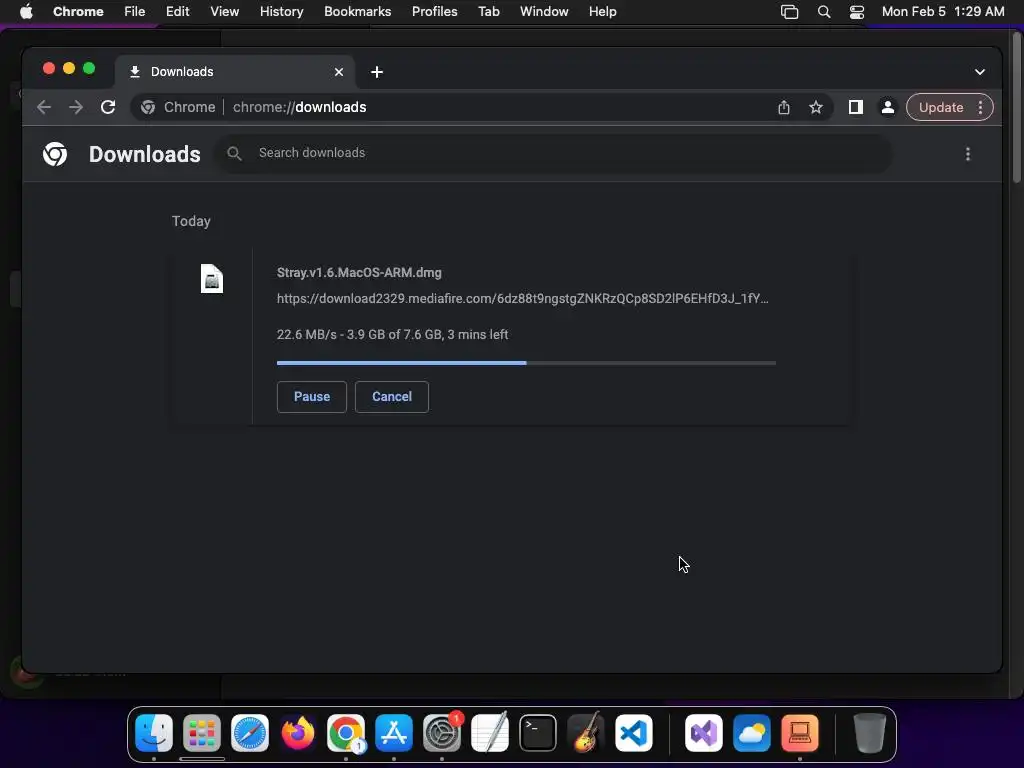This screenshot has width=1024, height=768.
Task: Cancel the Stray dmg download
Action: (x=392, y=397)
